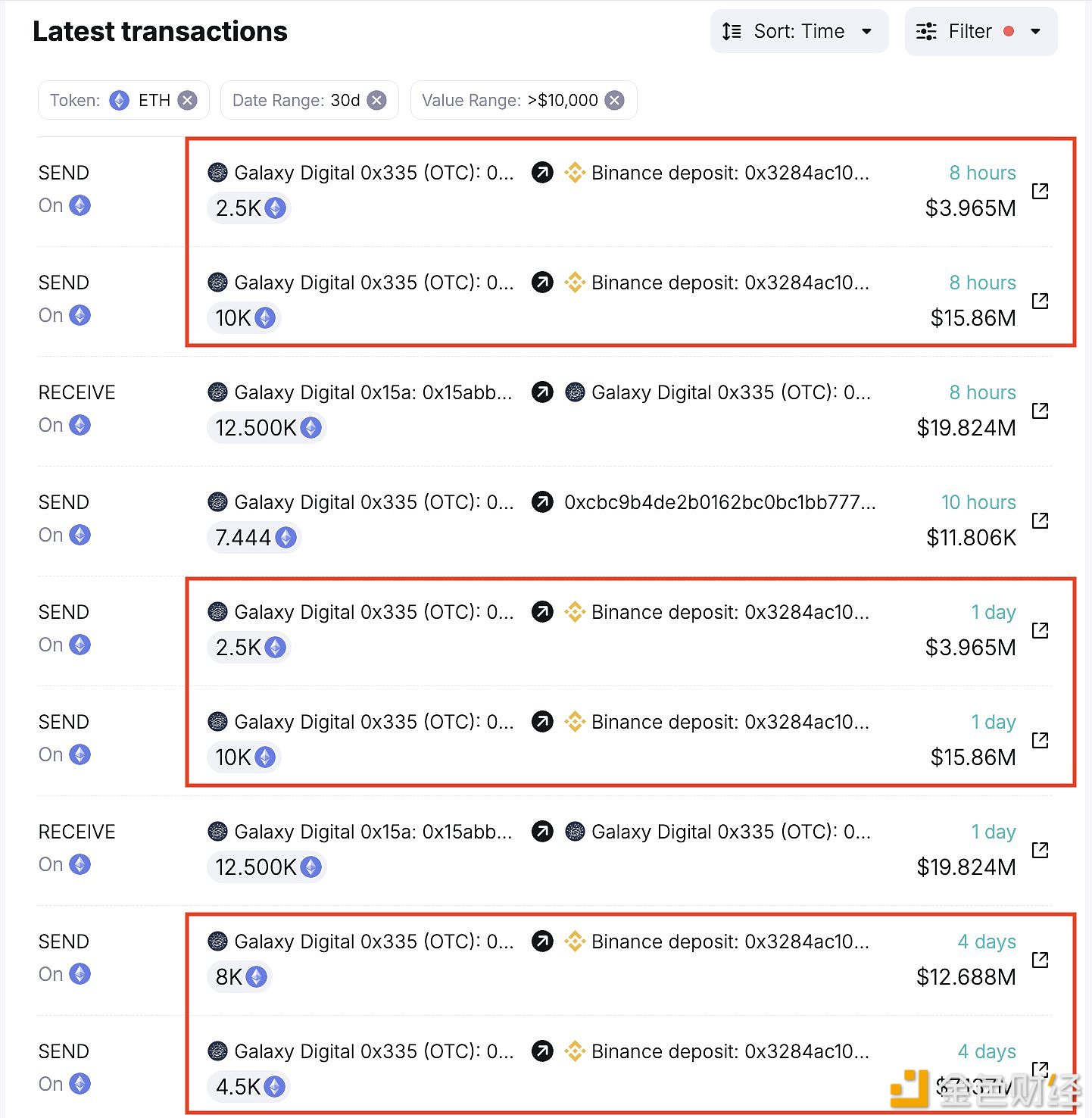The image size is (1092, 1118).
Task: Click the 12.500K ETH amount badge at 1 day
Action: [x=267, y=867]
